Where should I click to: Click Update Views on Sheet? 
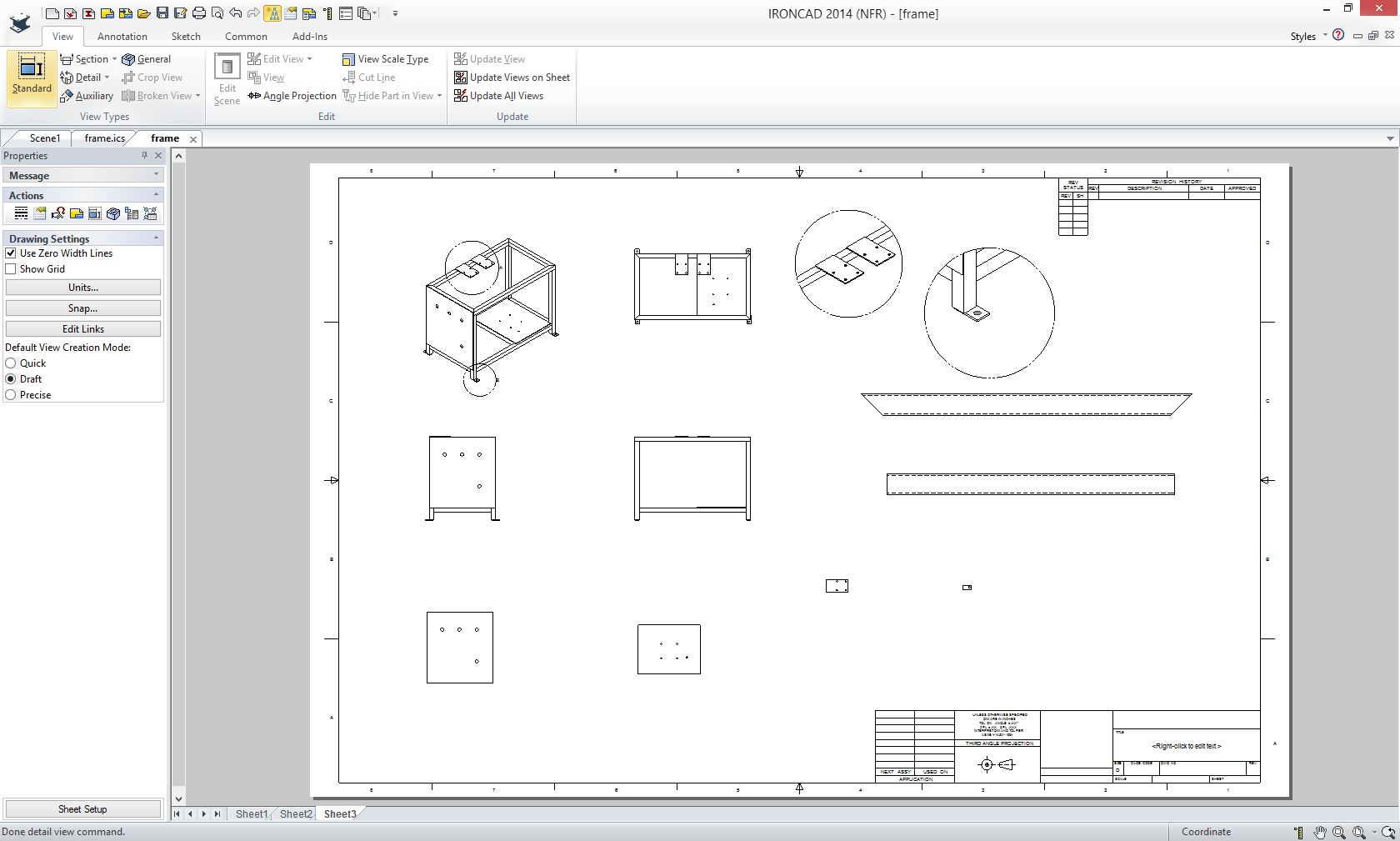[x=512, y=78]
